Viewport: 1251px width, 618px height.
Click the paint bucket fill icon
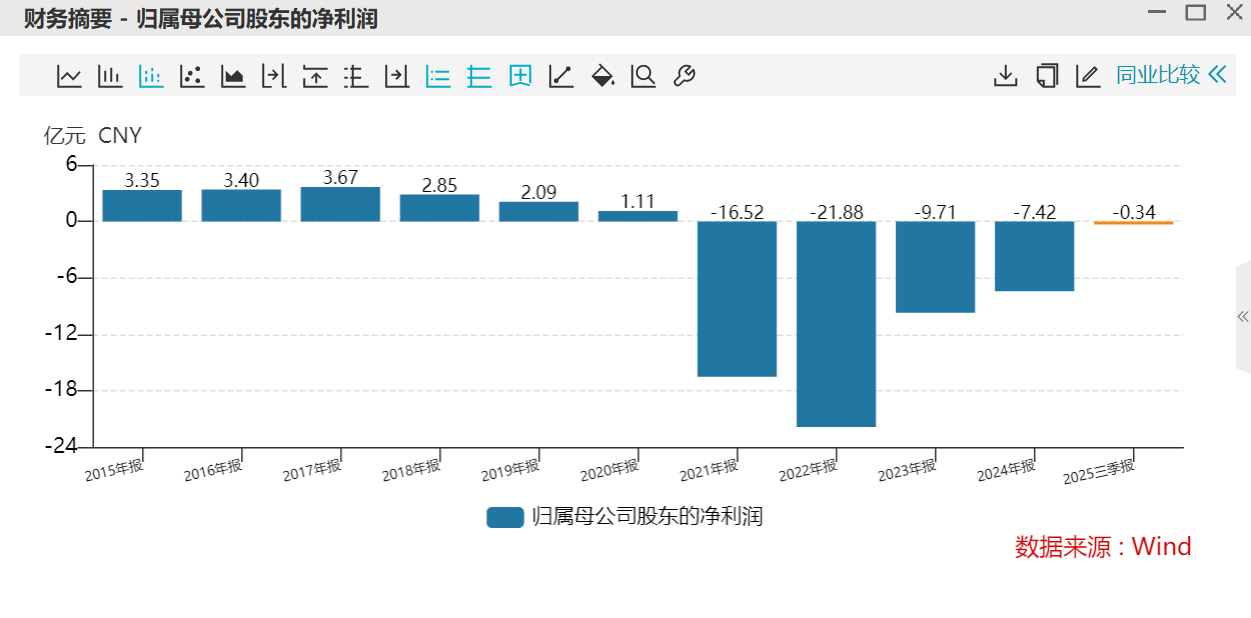coord(602,76)
